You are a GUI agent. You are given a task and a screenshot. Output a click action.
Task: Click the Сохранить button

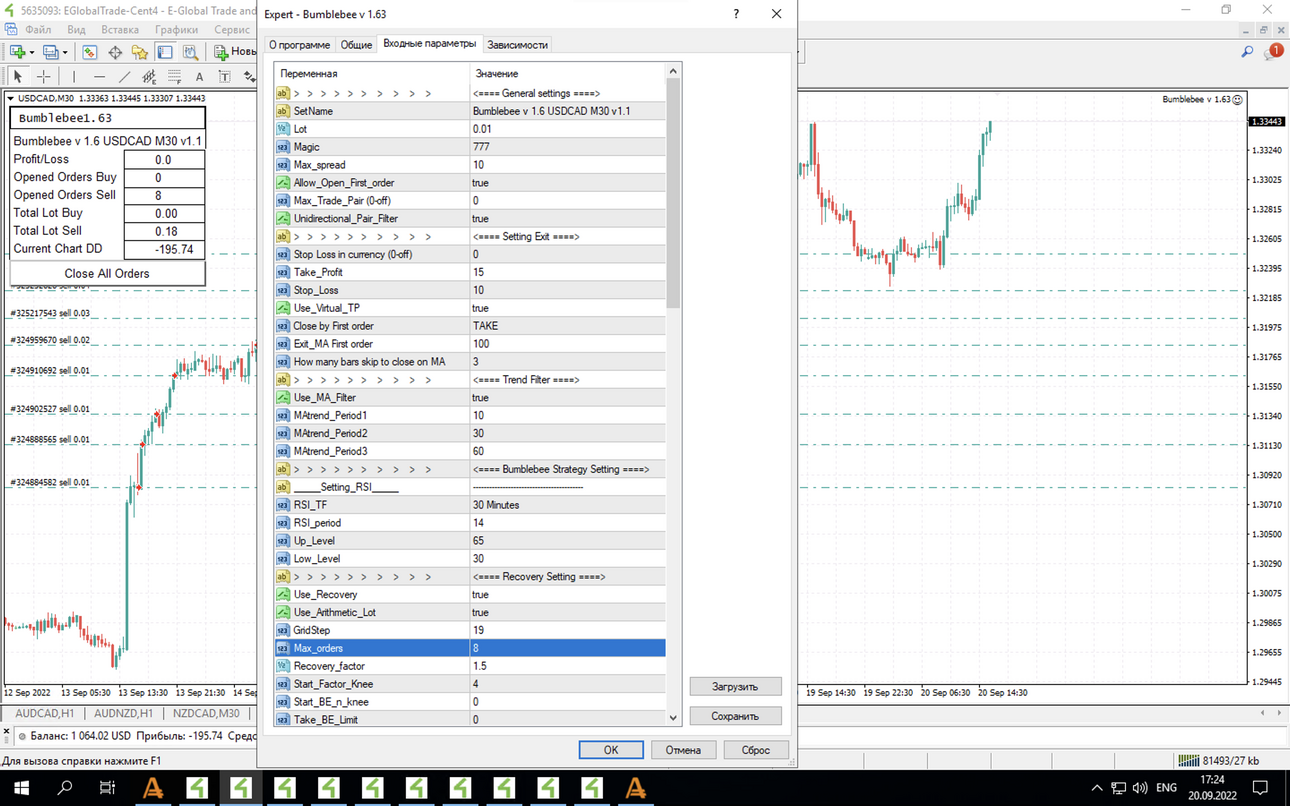coord(735,716)
